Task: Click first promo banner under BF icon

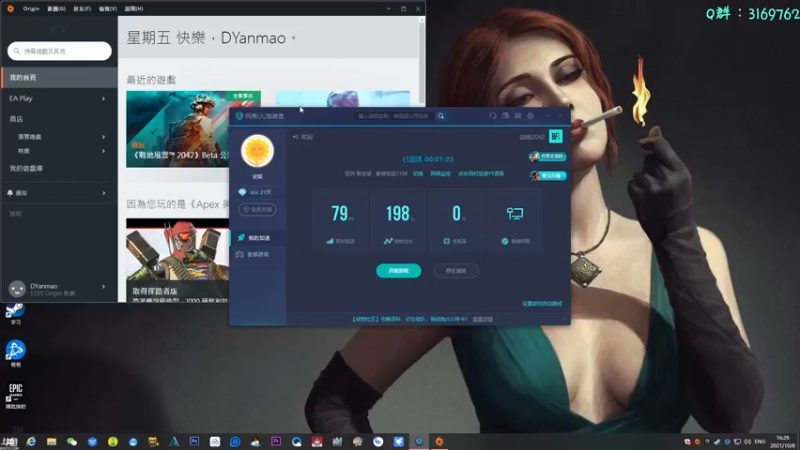Action: pos(547,156)
